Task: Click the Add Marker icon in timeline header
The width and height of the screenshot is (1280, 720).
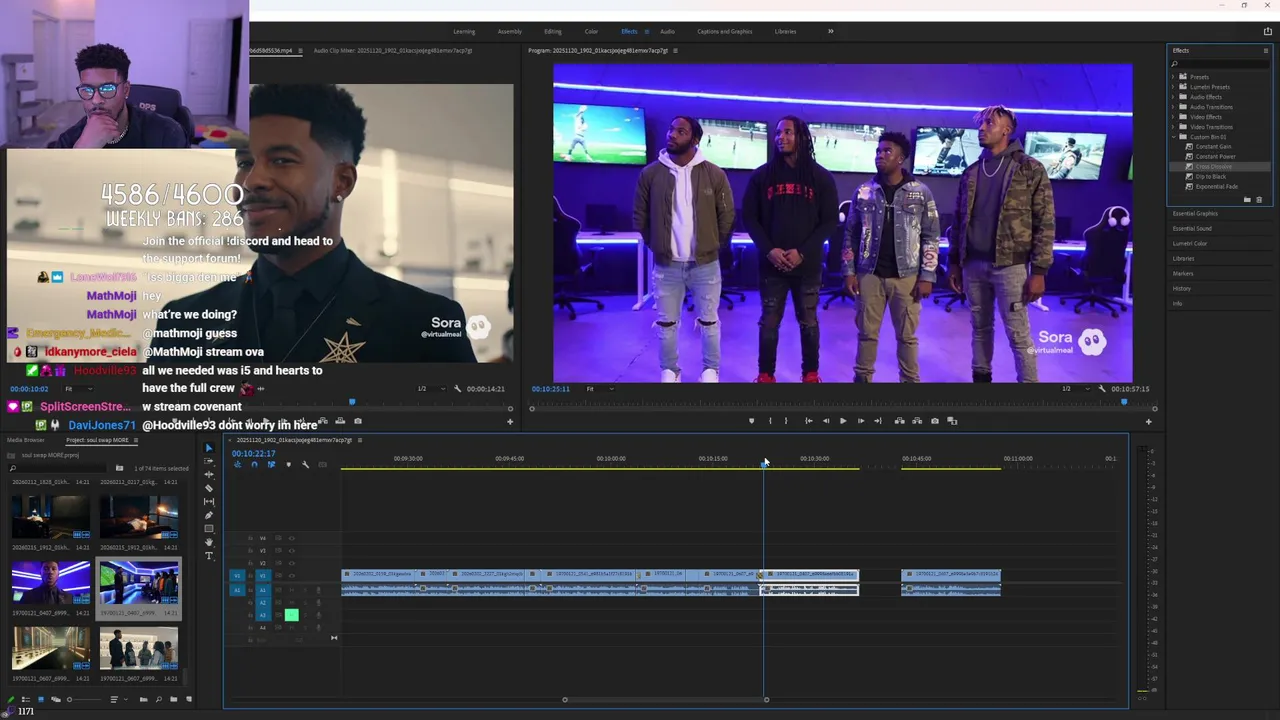Action: 289,464
